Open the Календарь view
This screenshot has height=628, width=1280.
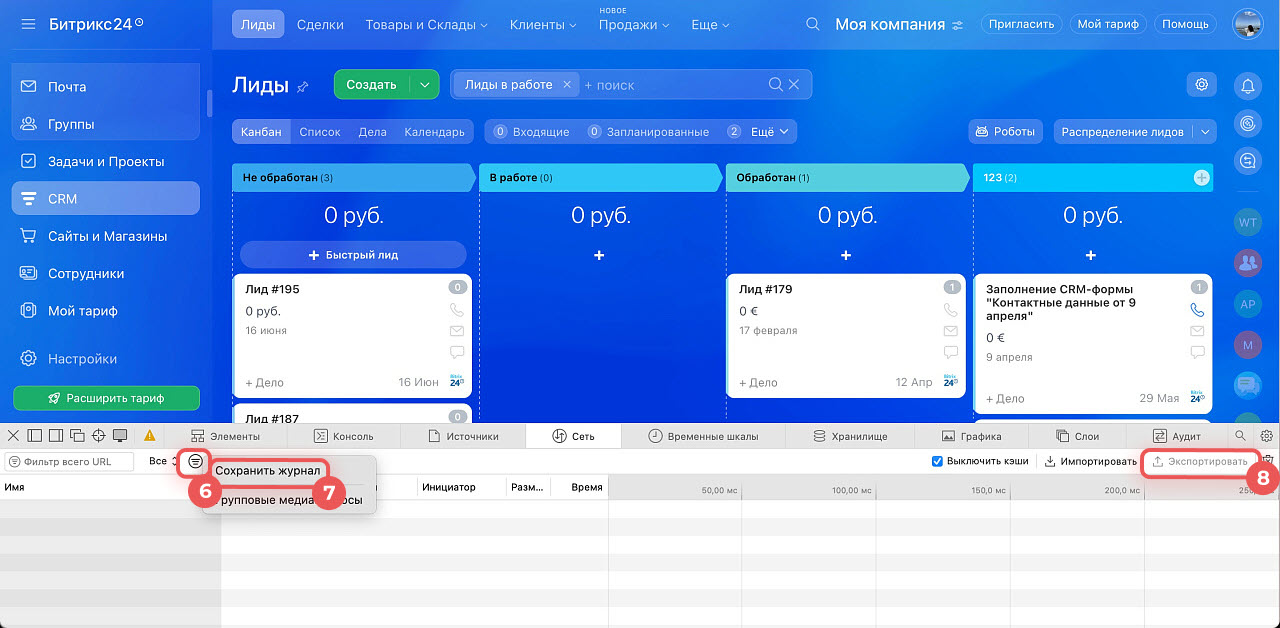coord(434,132)
